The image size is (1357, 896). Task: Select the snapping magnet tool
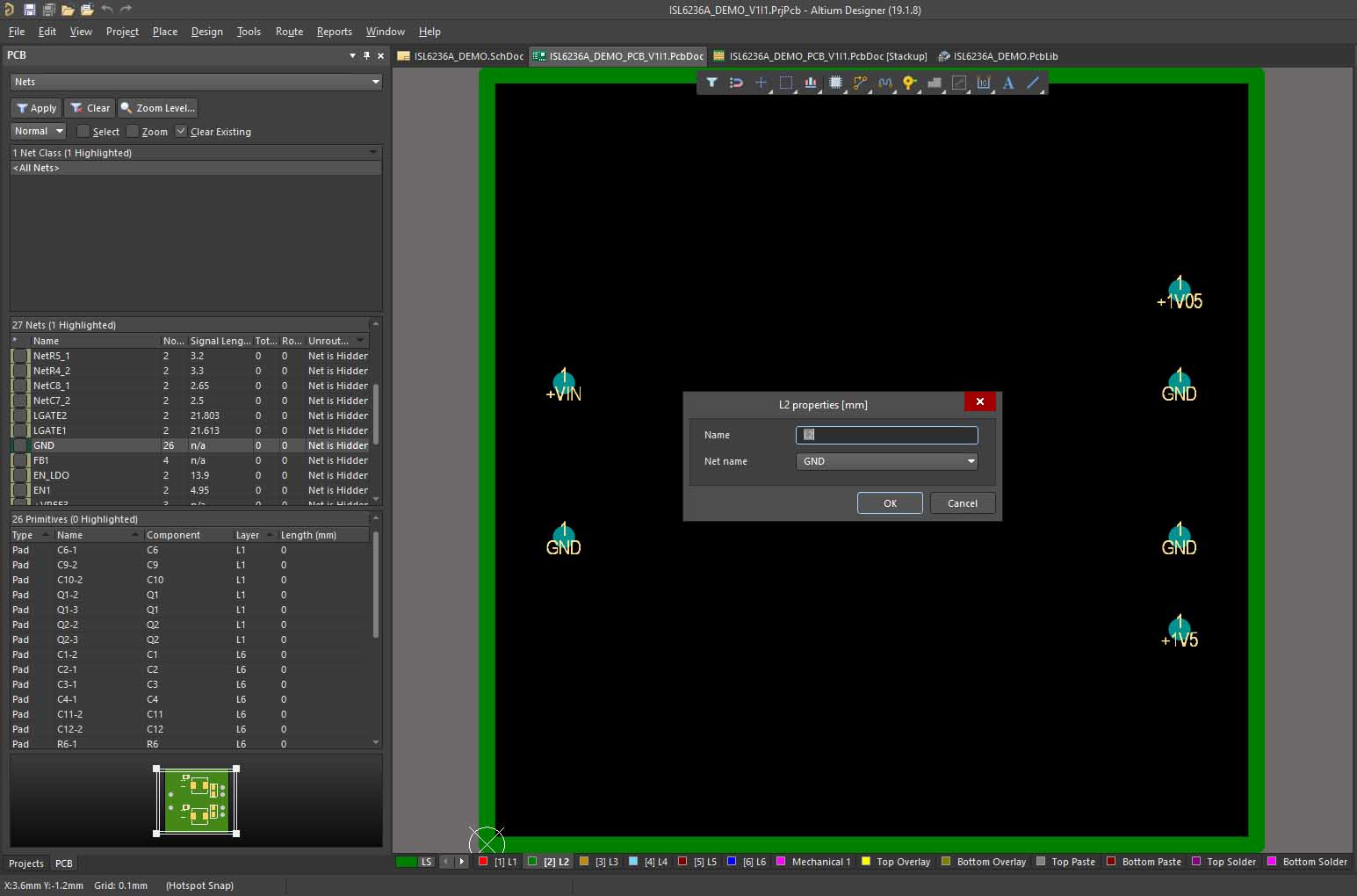[x=736, y=83]
